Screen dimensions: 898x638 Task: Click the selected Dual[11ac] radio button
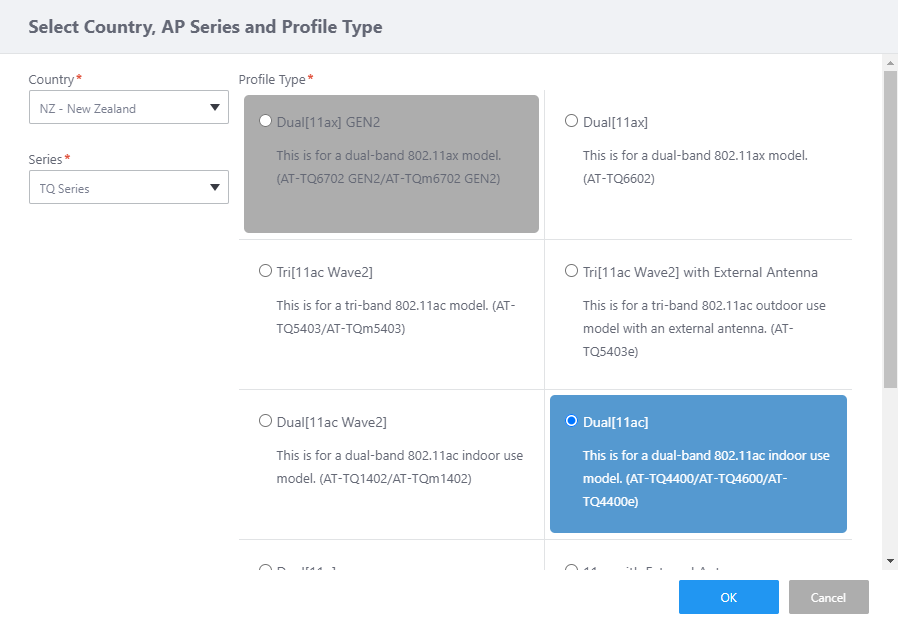tap(571, 421)
